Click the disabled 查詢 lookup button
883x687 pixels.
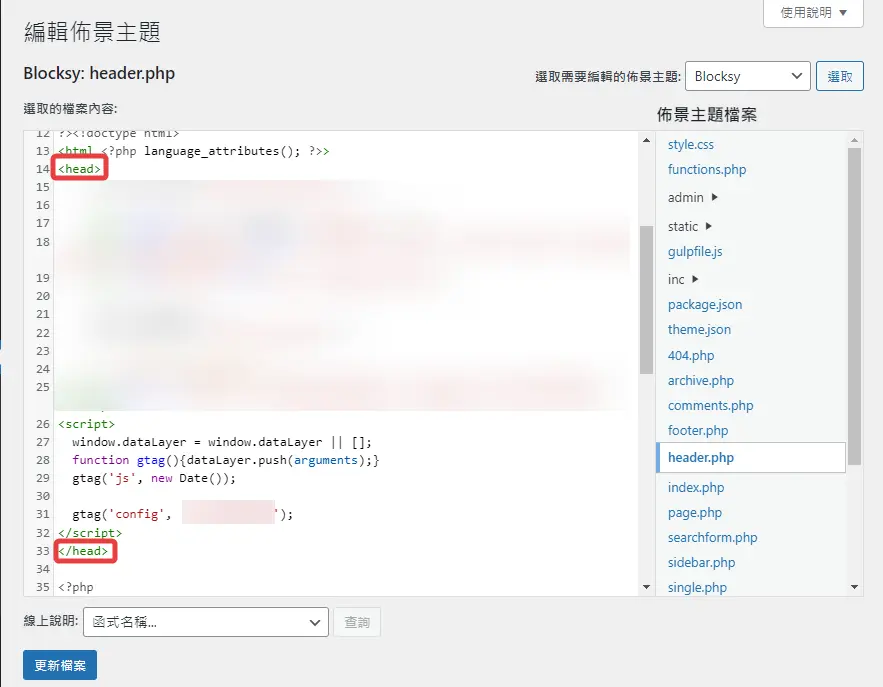coord(357,622)
